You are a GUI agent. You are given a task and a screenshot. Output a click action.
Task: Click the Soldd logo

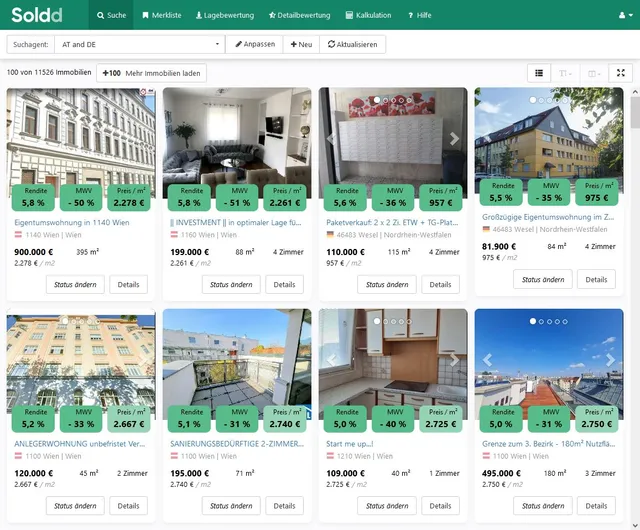[37, 15]
